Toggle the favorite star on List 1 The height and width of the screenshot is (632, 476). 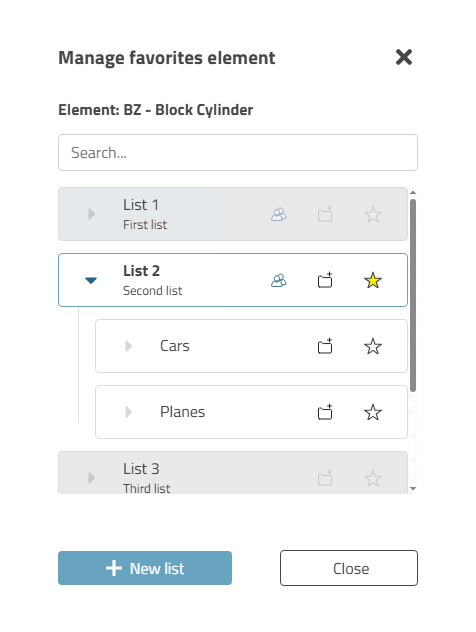[x=373, y=214]
